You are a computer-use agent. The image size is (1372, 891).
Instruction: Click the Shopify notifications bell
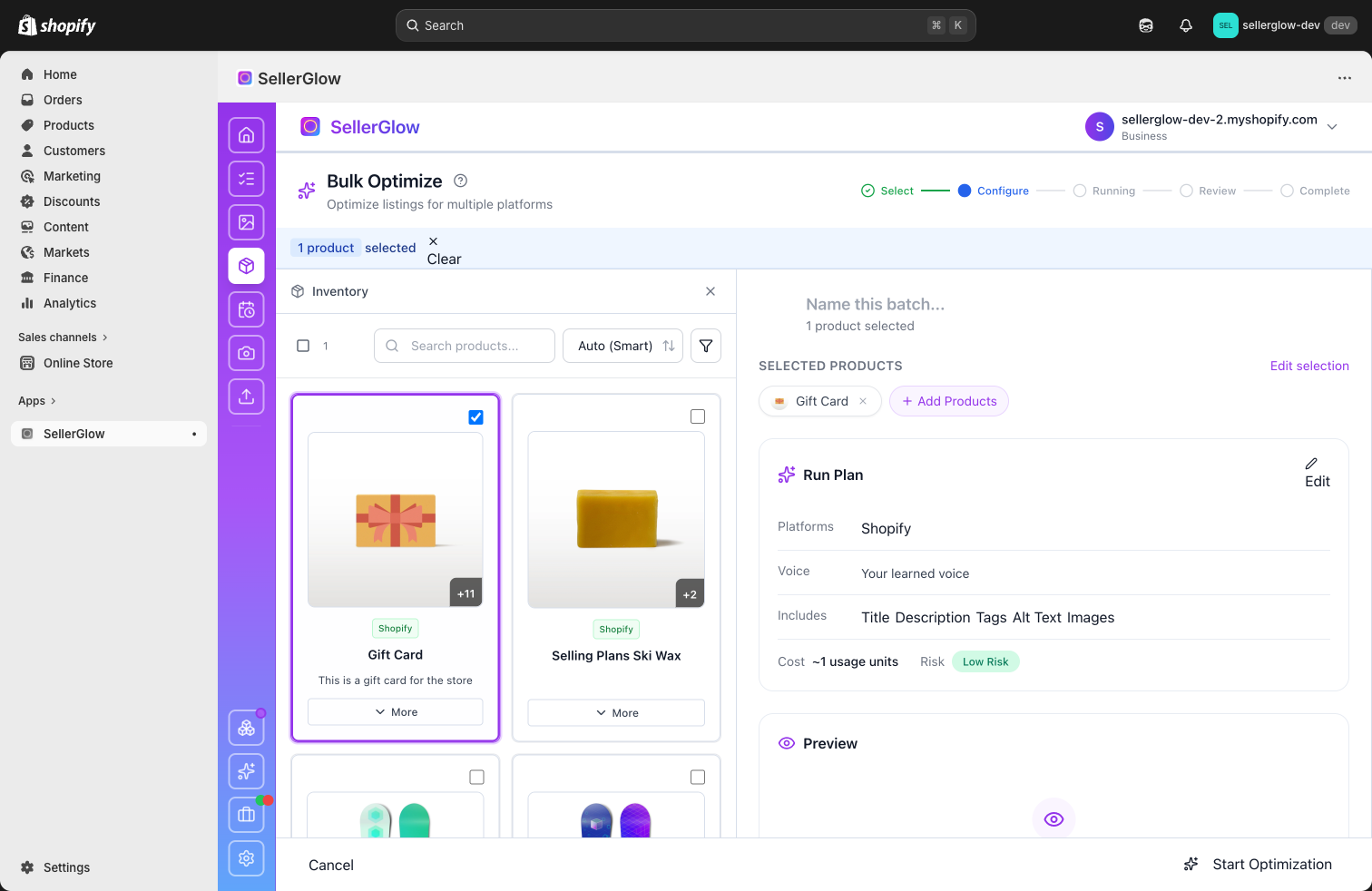click(1185, 25)
